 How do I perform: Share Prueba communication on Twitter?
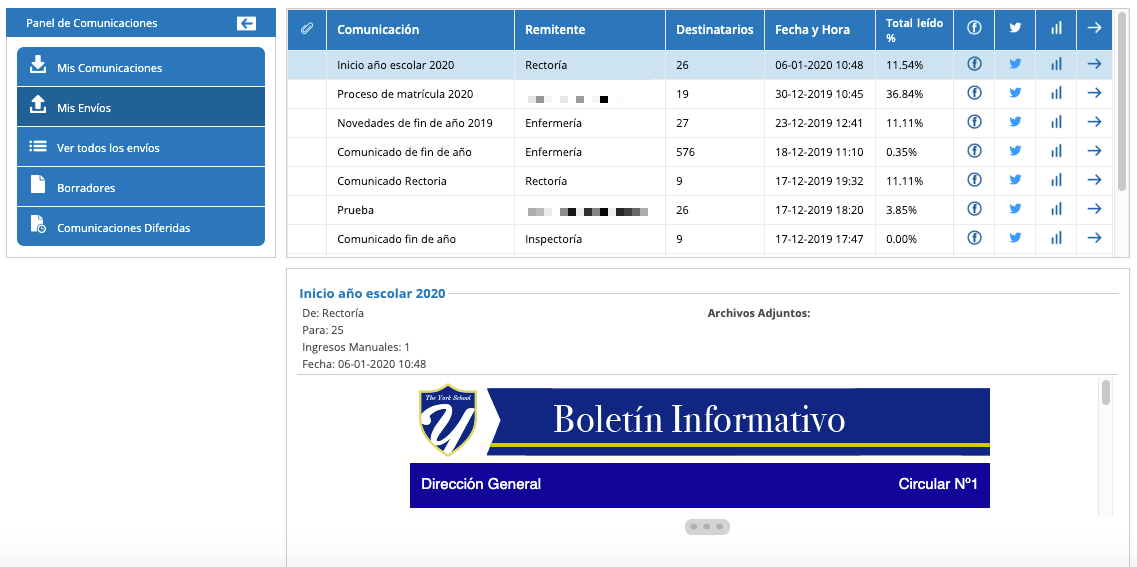tap(1015, 209)
